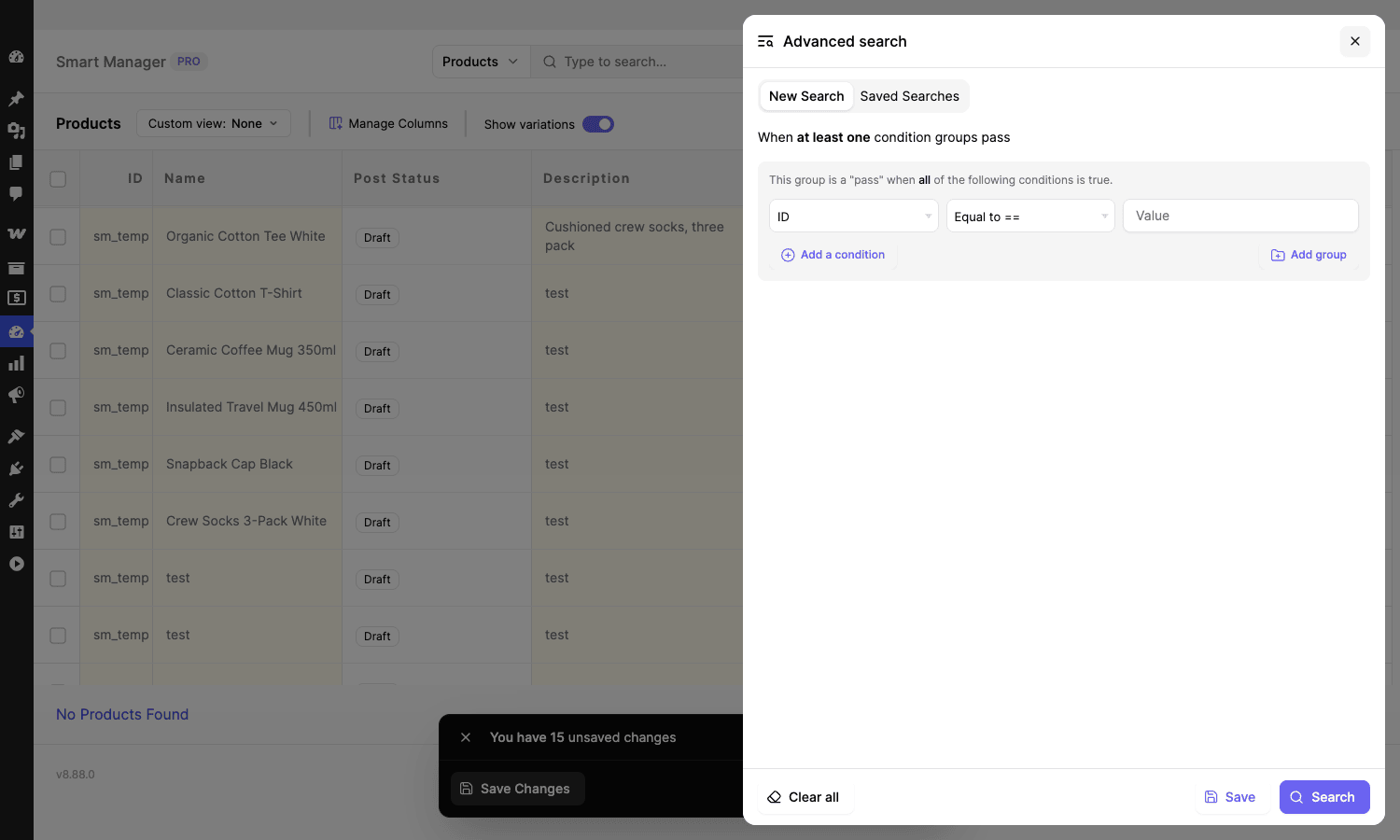Open the Marketing megaphone sidebar icon
Screen dimensions: 1400x840
coord(16,396)
